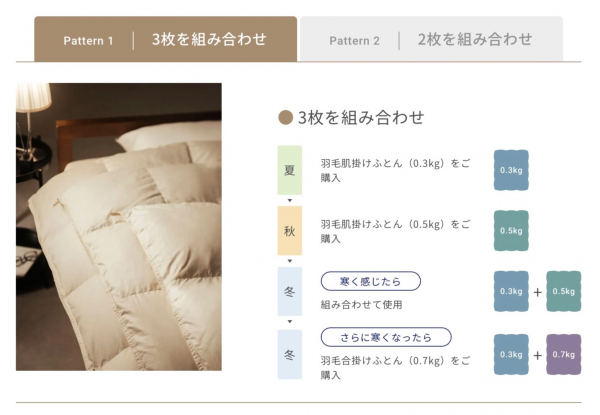Click the arrow between the two 冬 labels

pyautogui.click(x=290, y=322)
